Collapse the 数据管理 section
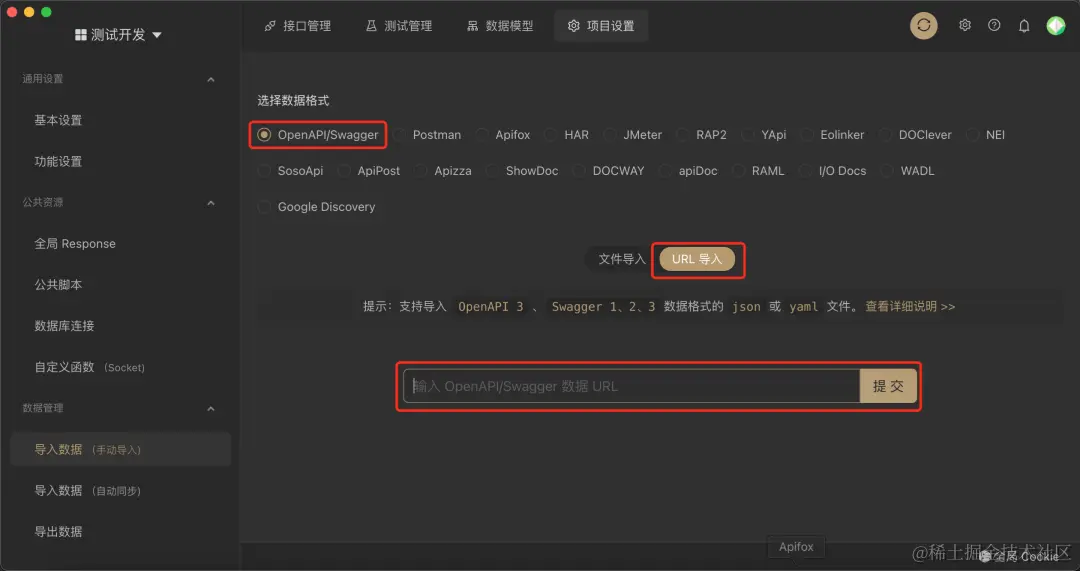 click(x=211, y=408)
